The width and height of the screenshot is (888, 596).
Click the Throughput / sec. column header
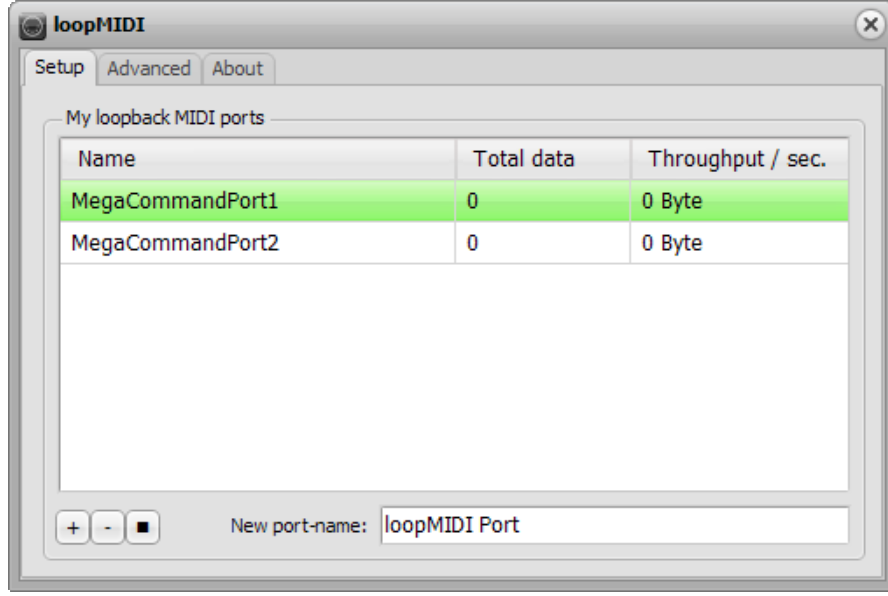click(737, 159)
